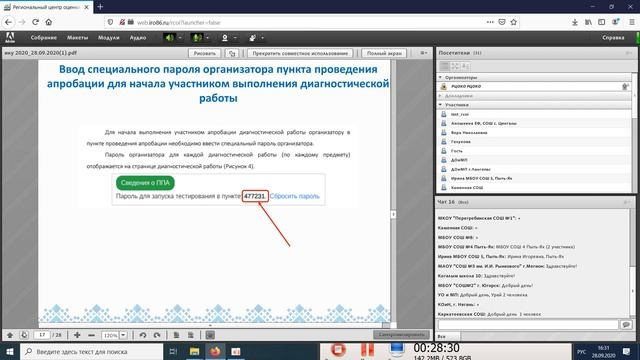Toggle the green microphone icon
640x360 pixels.
tap(197, 38)
